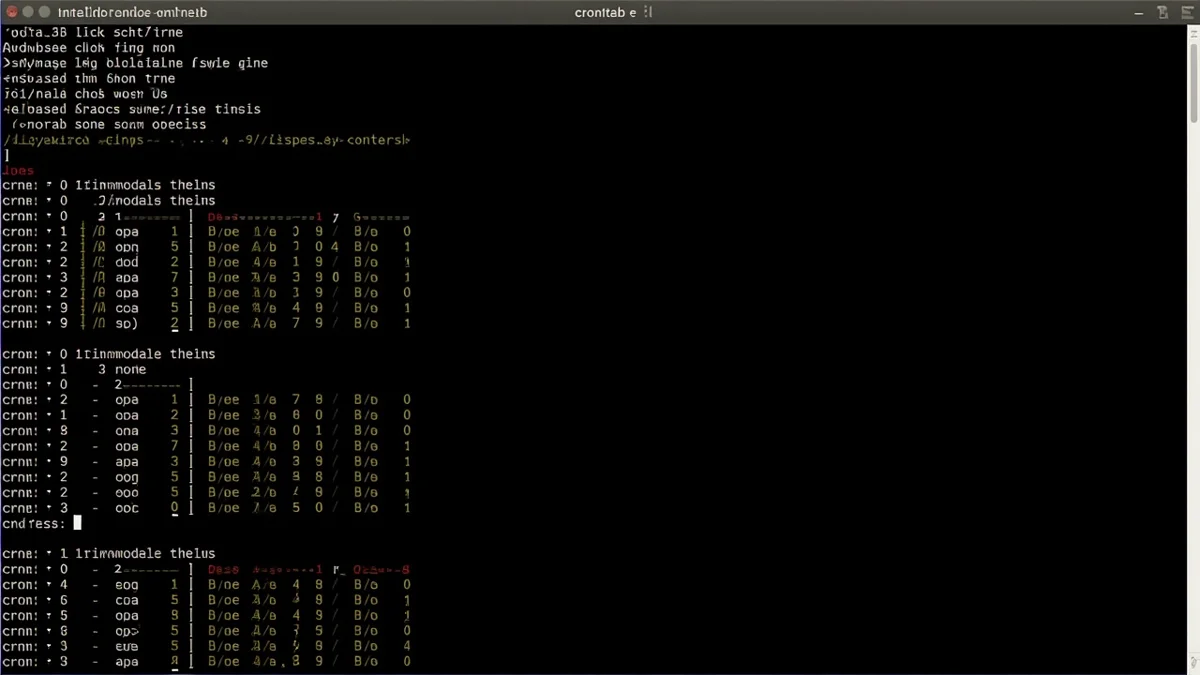This screenshot has height=675, width=1200.
Task: Click the cron row containing "ooc"
Action: [207, 508]
